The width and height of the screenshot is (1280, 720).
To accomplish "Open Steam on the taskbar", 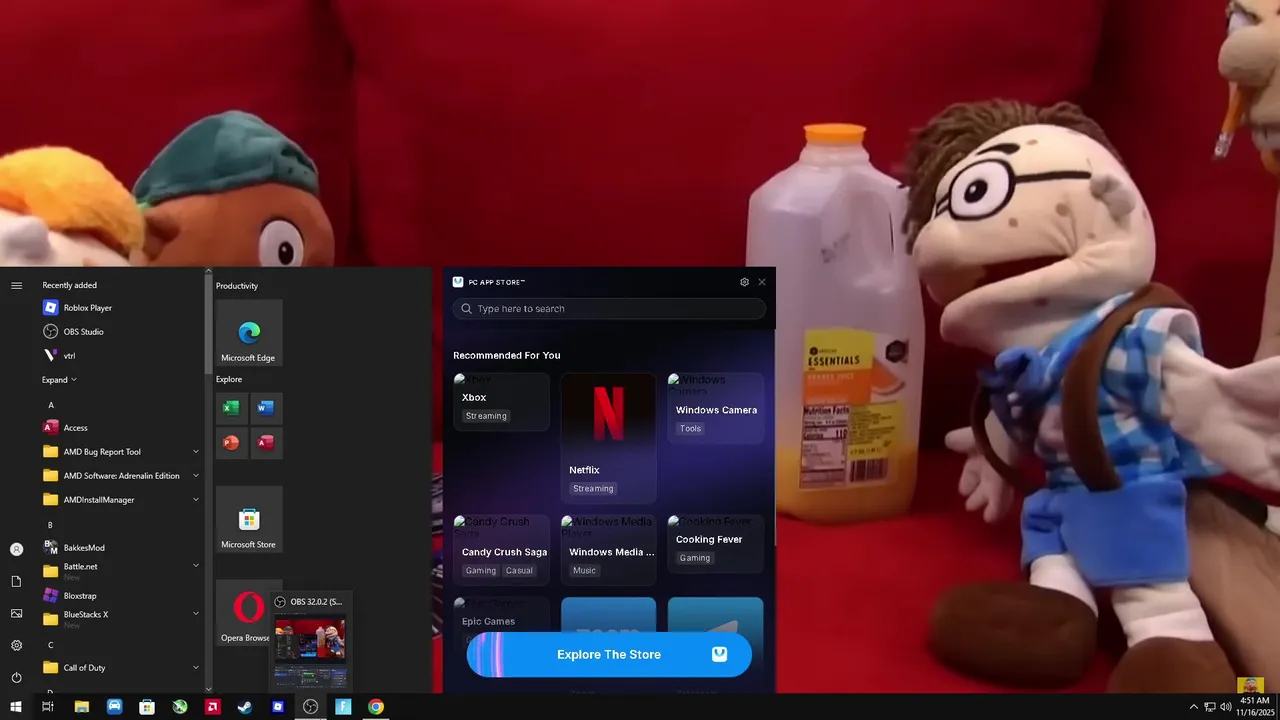I will (x=245, y=707).
